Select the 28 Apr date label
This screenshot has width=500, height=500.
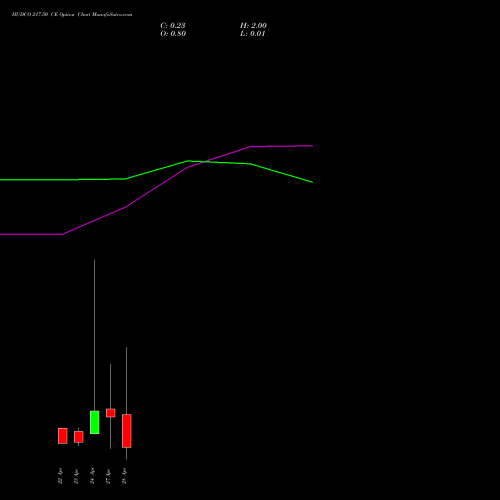point(124,476)
